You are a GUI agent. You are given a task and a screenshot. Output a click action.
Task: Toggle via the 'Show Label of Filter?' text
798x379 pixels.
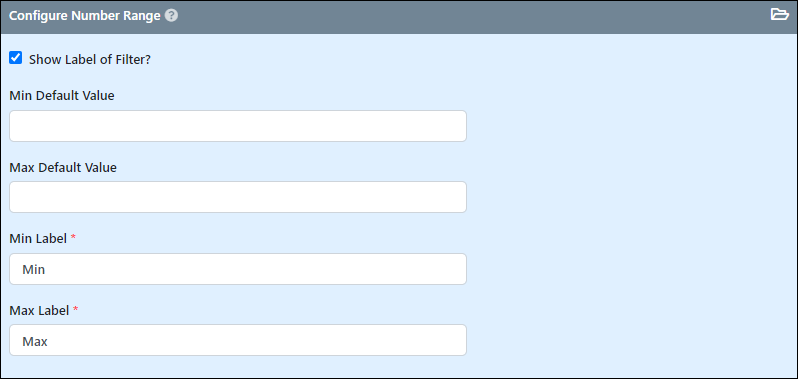(x=90, y=60)
